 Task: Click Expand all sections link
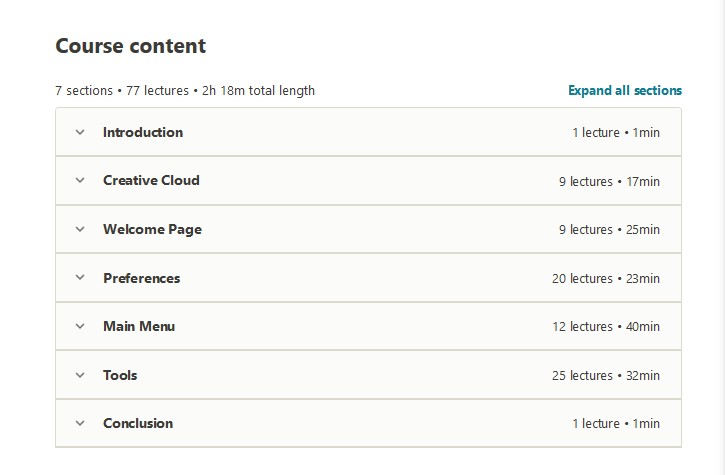pyautogui.click(x=625, y=90)
